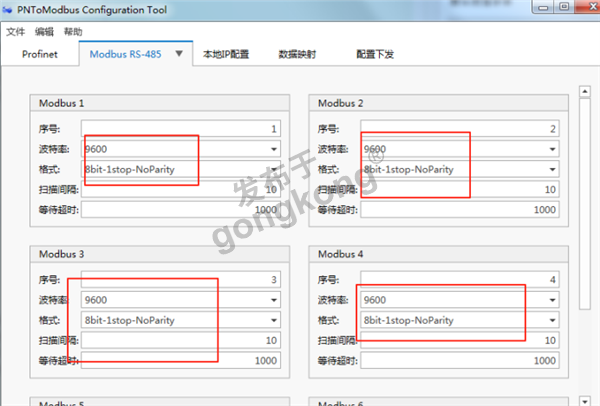Click the Modbus 1 group header
The height and width of the screenshot is (406, 600).
(x=160, y=103)
